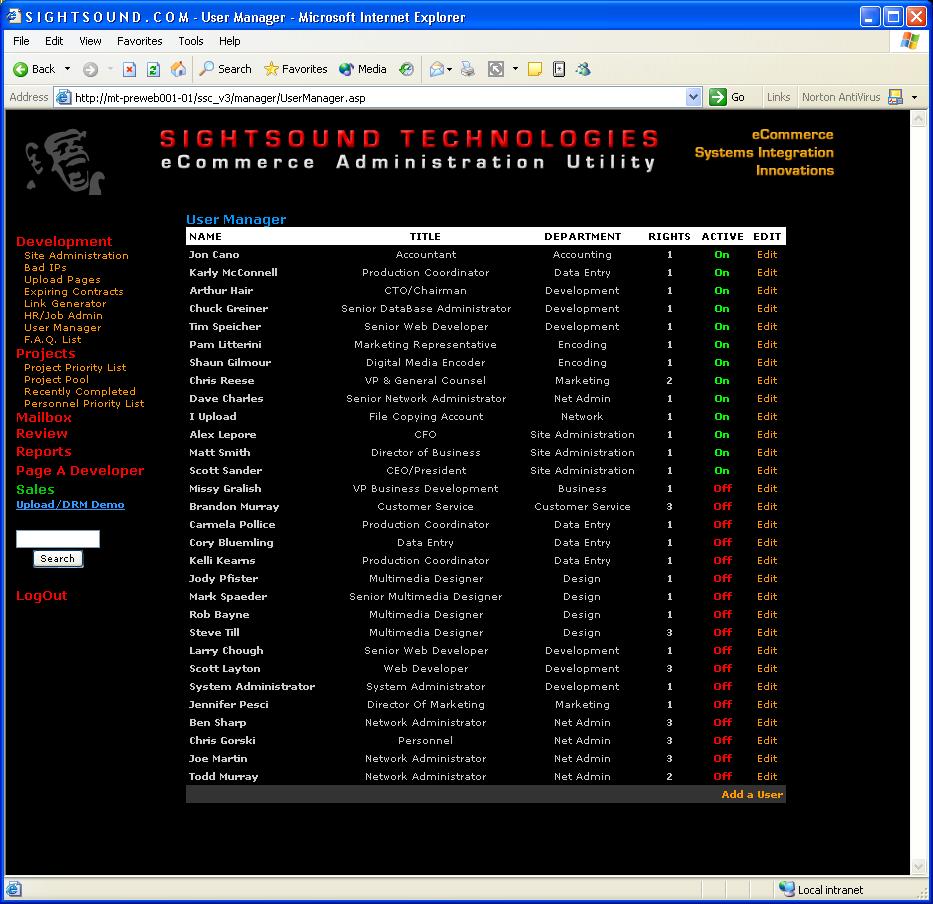Open the Back history dropdown arrow
This screenshot has width=933, height=904.
point(67,69)
